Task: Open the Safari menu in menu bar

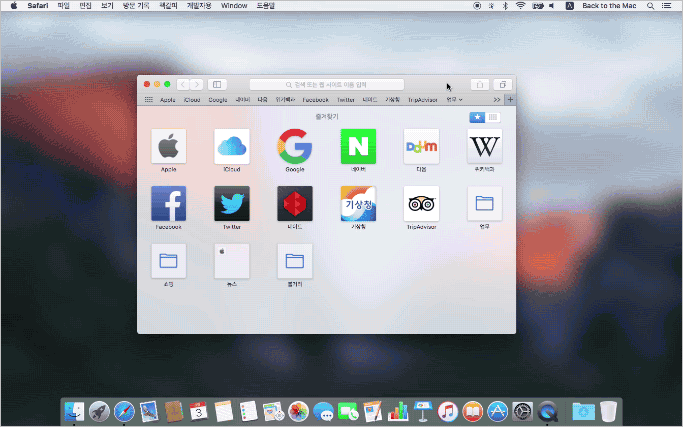Action: pos(38,6)
